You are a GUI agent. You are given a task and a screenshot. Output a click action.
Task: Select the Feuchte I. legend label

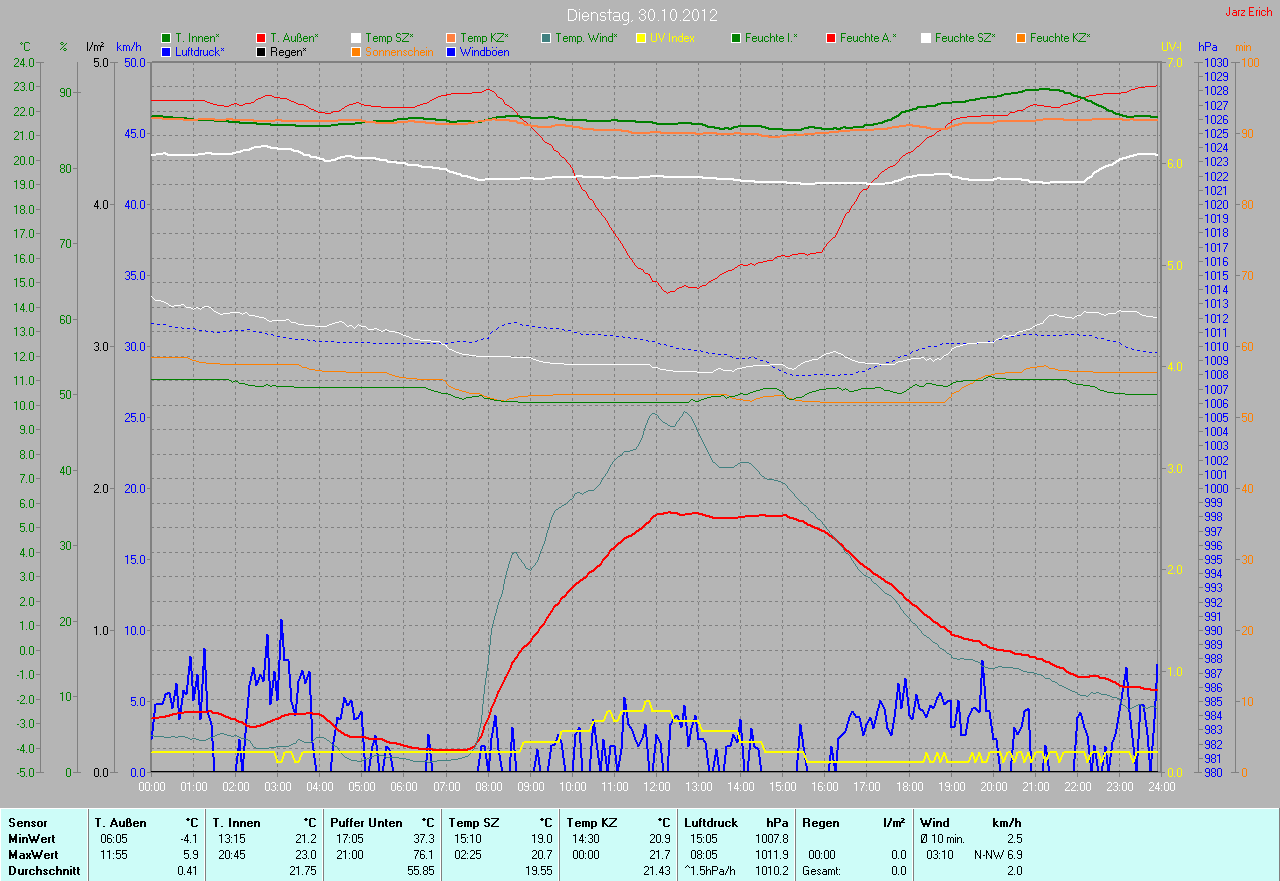(771, 38)
